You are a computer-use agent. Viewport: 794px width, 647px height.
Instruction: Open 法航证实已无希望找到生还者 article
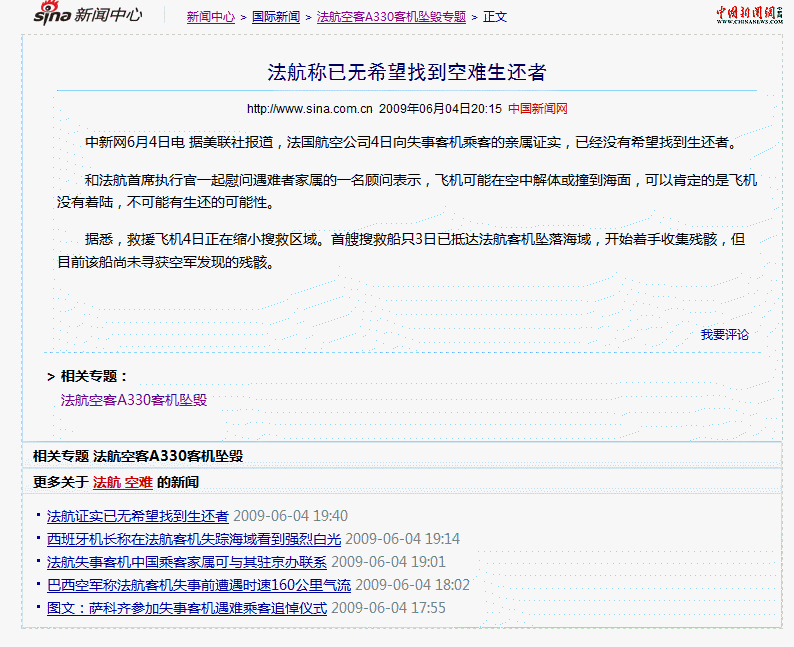click(x=138, y=516)
